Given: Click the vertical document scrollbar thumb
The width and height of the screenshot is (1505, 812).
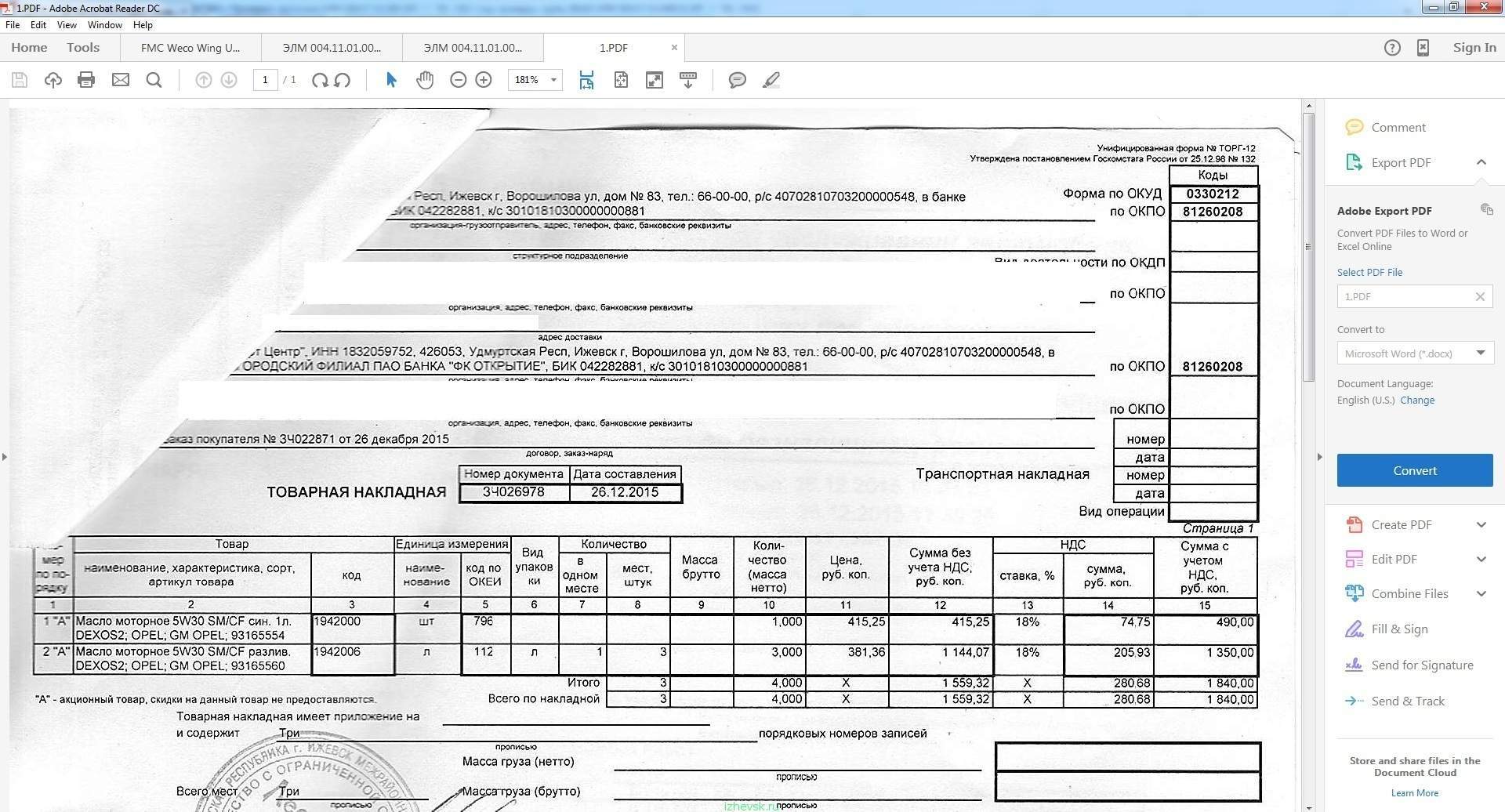Looking at the screenshot, I should 1308,247.
